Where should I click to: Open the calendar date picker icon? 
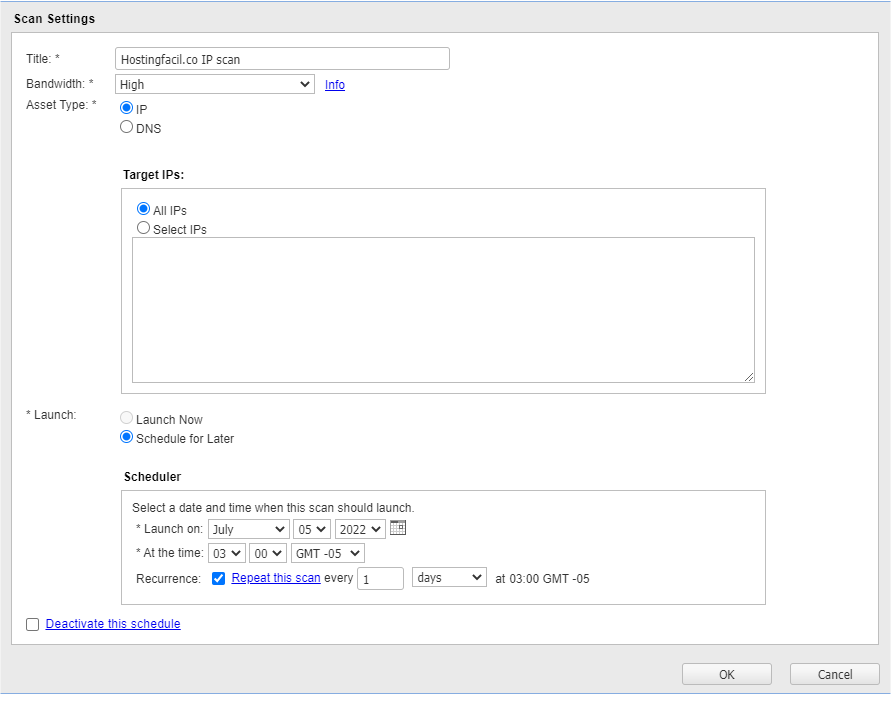coord(398,528)
